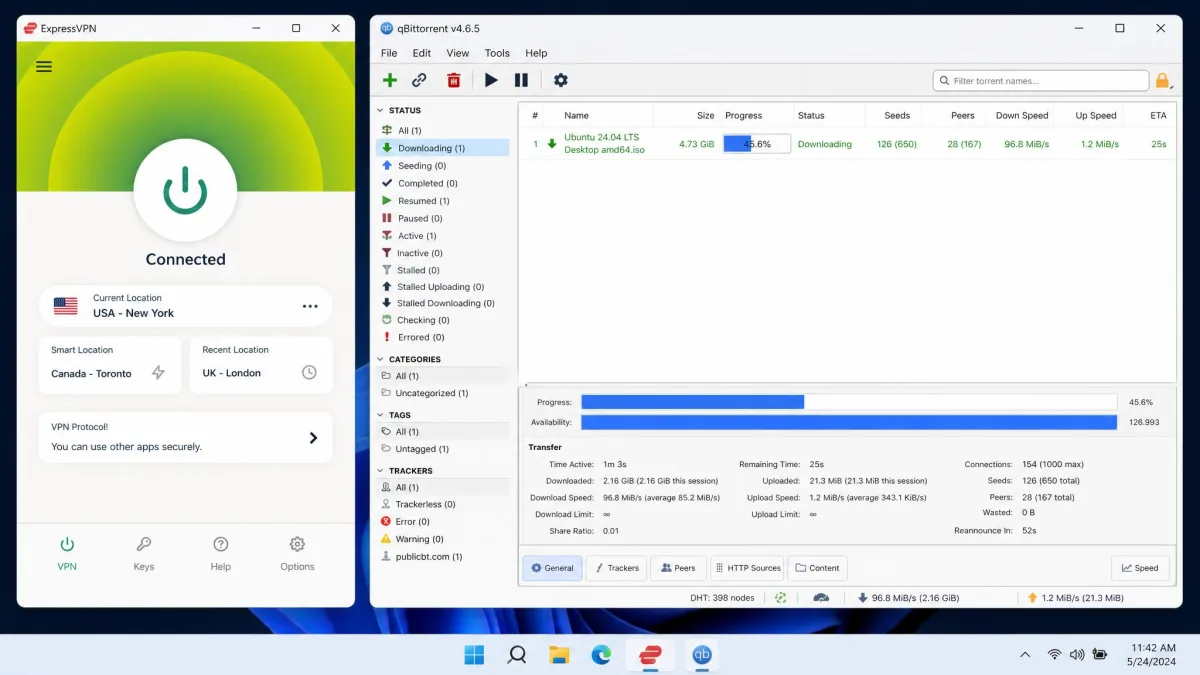The height and width of the screenshot is (675, 1200).
Task: Click the torrent's 45.6% progress bar cell
Action: coord(757,144)
